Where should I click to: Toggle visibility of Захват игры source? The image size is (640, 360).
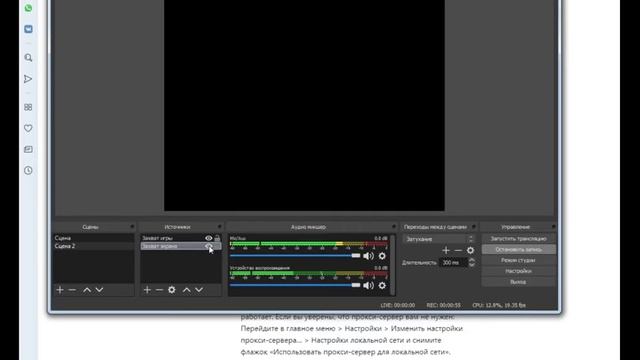tap(209, 238)
